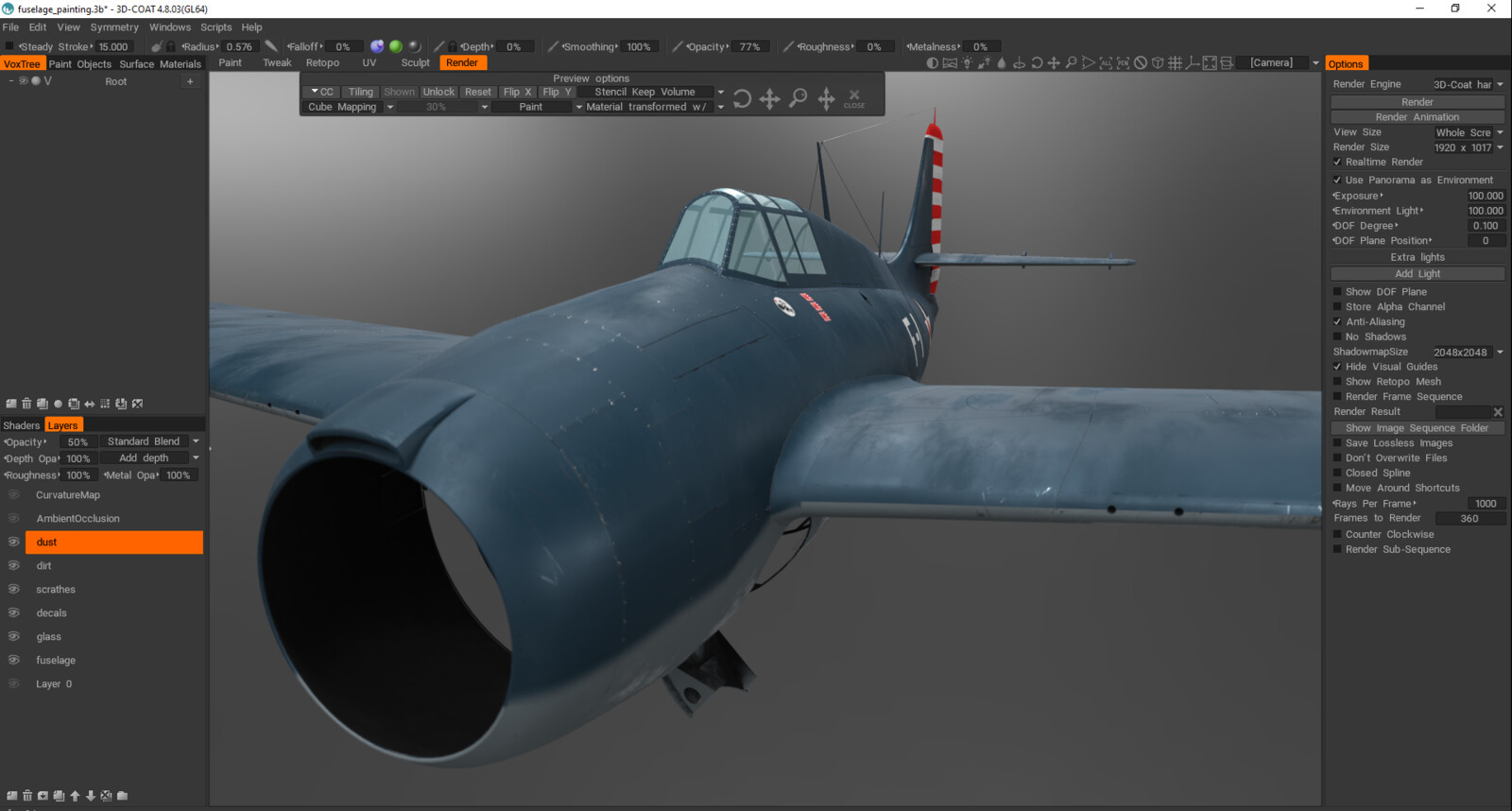The width and height of the screenshot is (1512, 811).
Task: Click the water drop icon in viewport toolbar
Action: (1002, 63)
